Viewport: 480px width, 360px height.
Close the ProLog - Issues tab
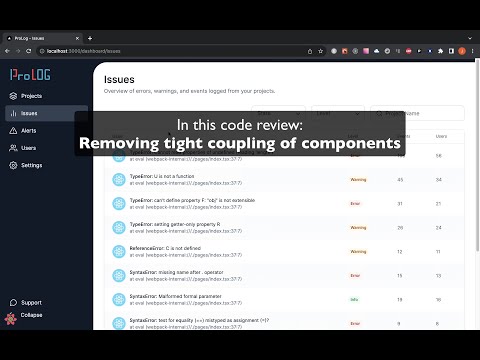(x=77, y=38)
